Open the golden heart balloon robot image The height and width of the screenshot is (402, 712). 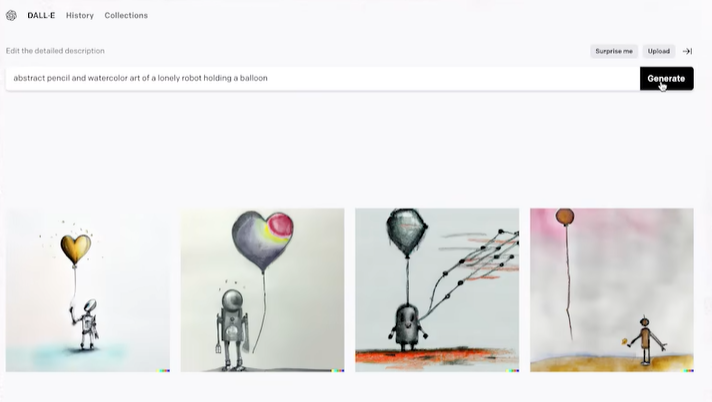click(88, 290)
